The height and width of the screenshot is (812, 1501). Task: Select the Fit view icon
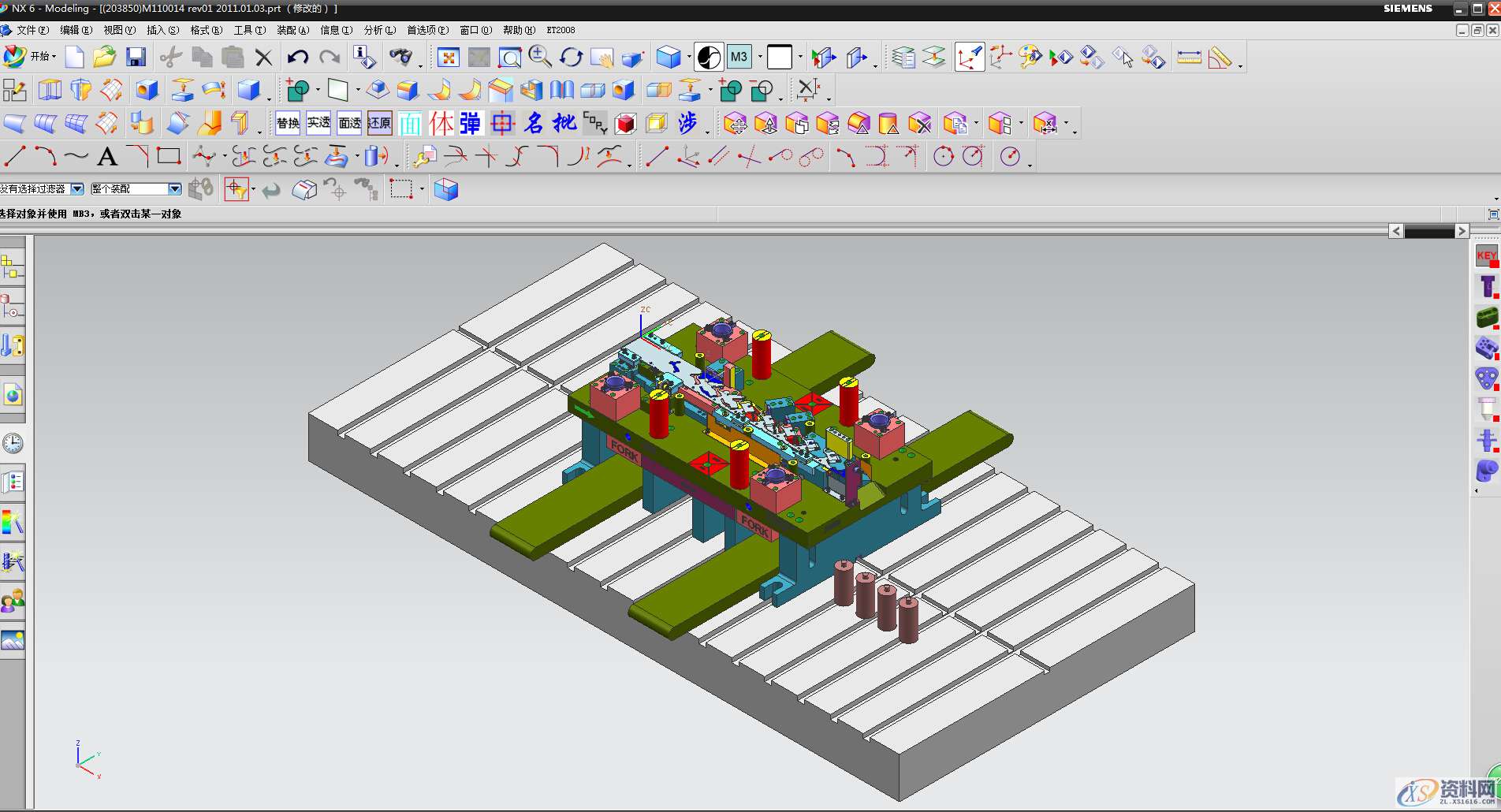click(x=449, y=58)
